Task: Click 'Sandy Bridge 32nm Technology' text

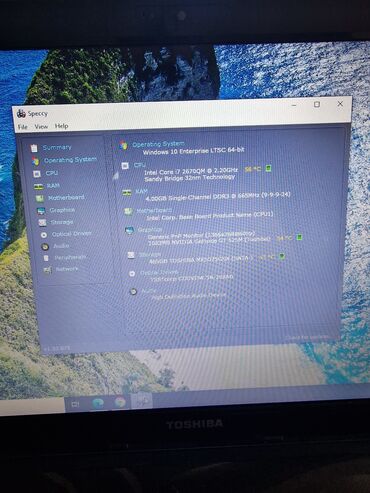Action: (x=189, y=178)
